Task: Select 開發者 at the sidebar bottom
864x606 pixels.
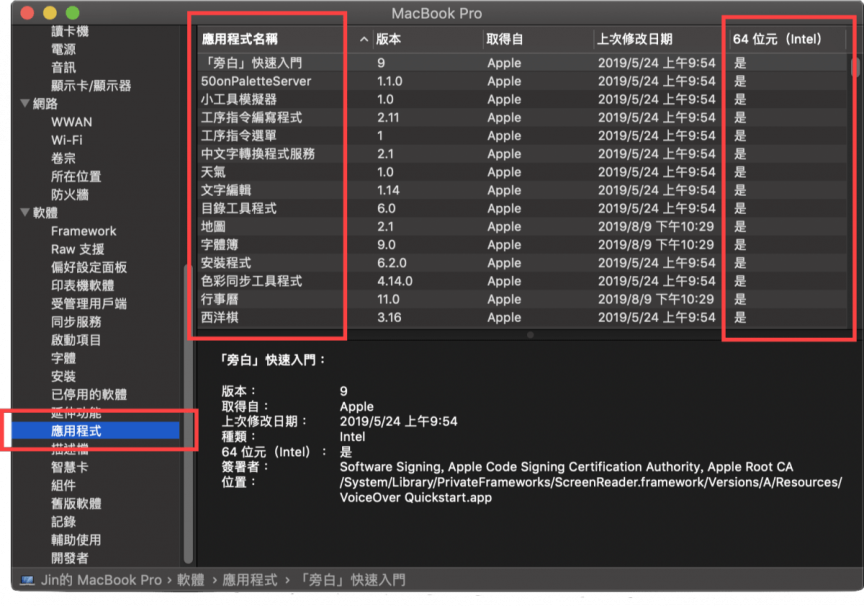Action: [70, 558]
